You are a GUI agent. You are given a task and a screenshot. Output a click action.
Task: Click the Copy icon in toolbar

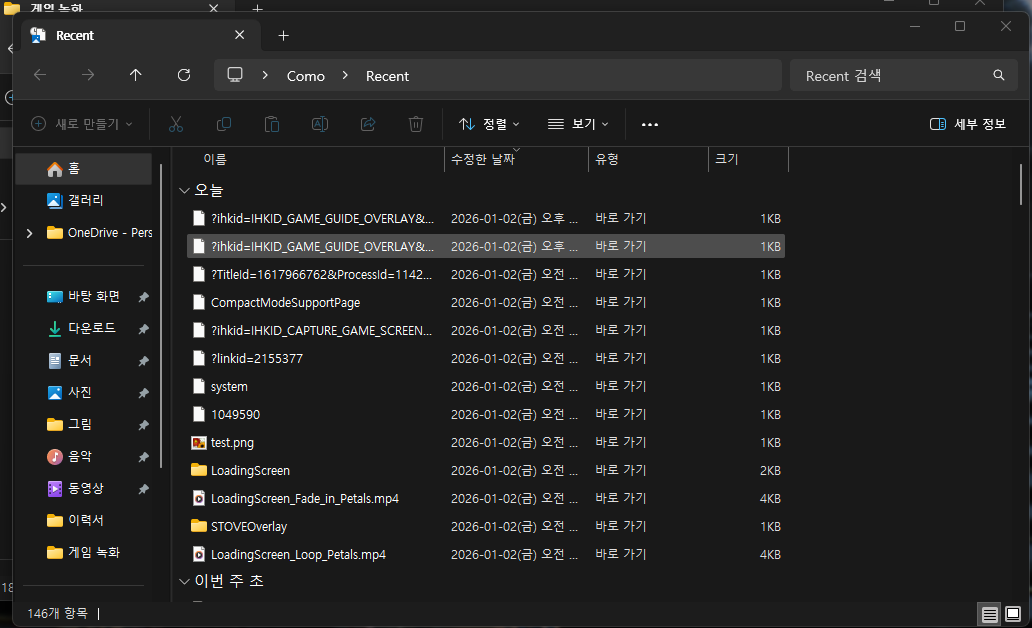[x=224, y=124]
